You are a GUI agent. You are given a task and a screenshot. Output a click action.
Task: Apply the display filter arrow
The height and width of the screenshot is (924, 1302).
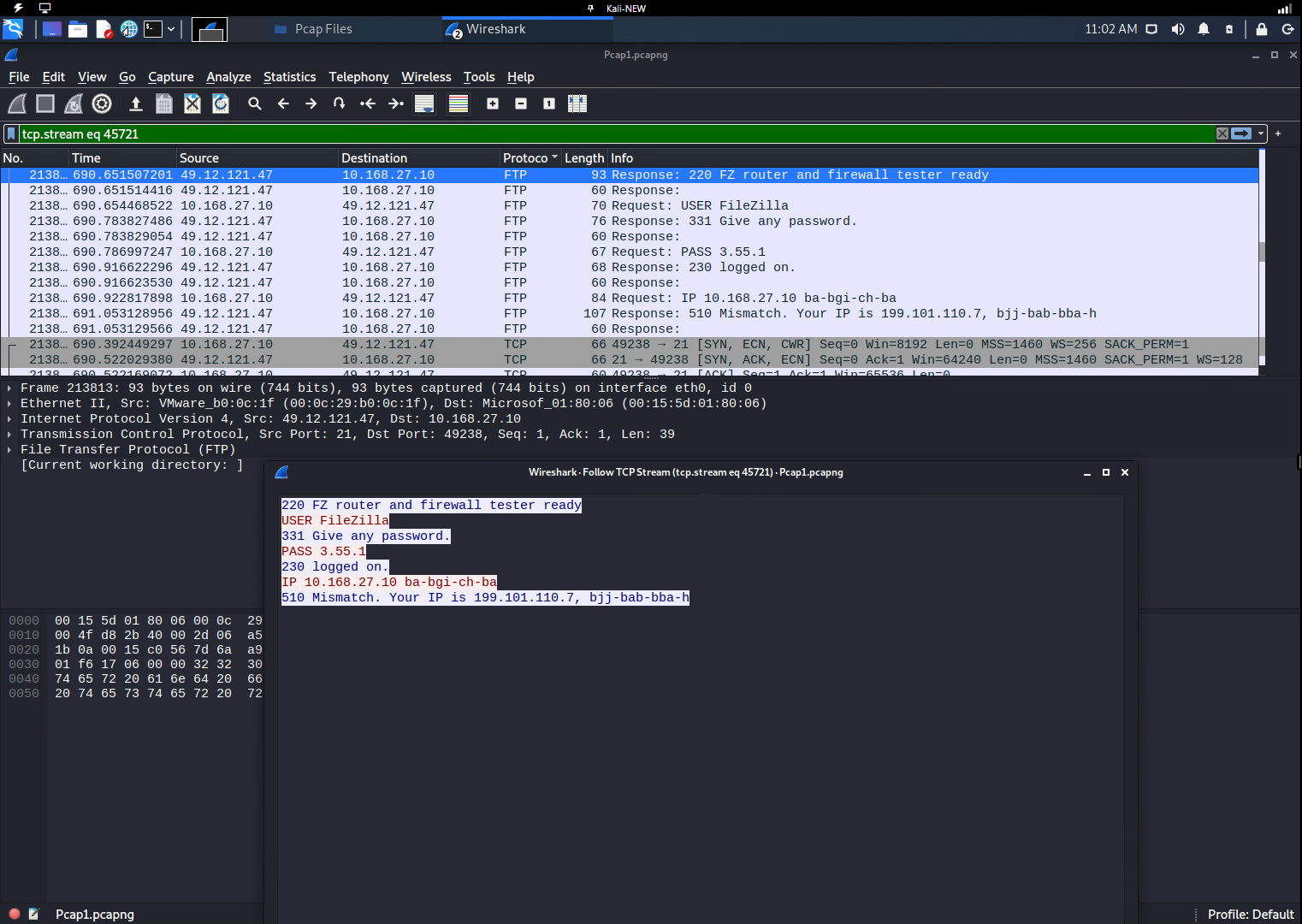(x=1241, y=133)
